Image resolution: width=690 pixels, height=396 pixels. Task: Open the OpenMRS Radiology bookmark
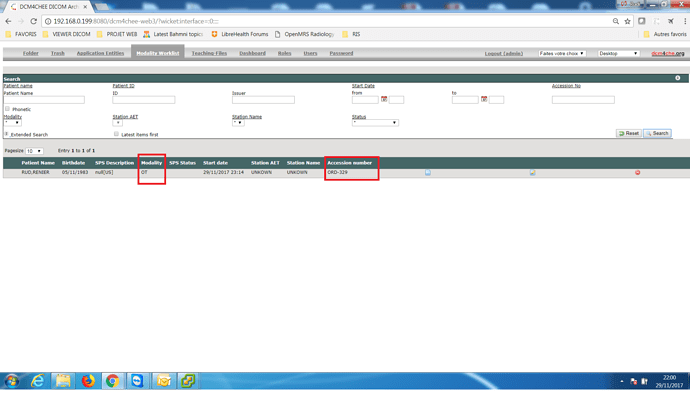[304, 34]
